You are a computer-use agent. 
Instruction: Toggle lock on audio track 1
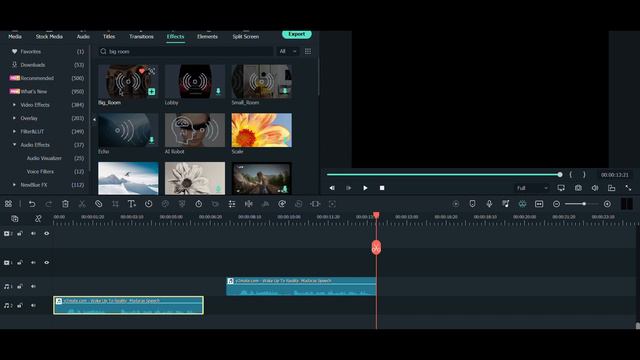pyautogui.click(x=20, y=287)
